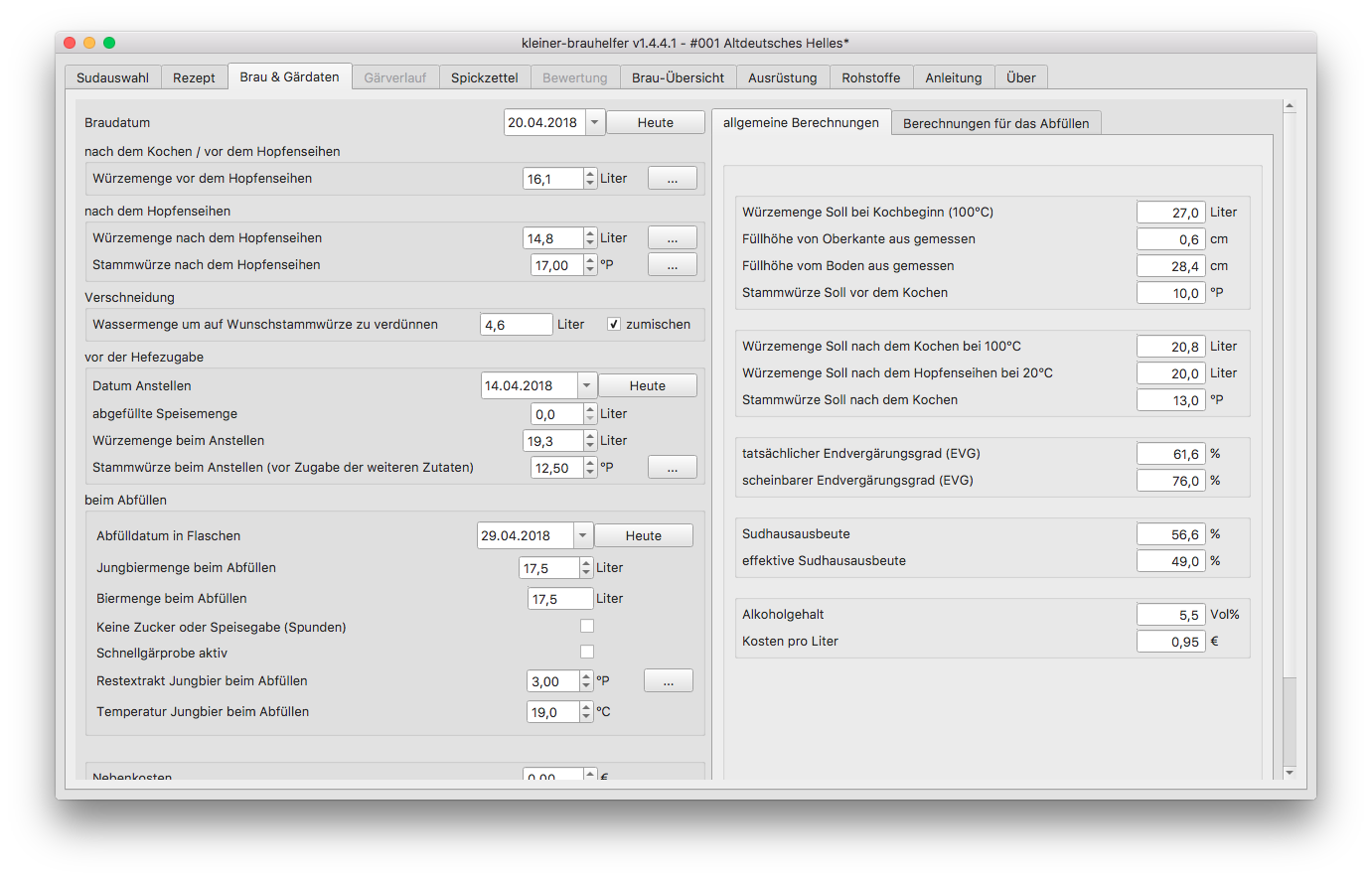Expand the Datum Anstellen date picker
The width and height of the screenshot is (1372, 879).
point(586,386)
